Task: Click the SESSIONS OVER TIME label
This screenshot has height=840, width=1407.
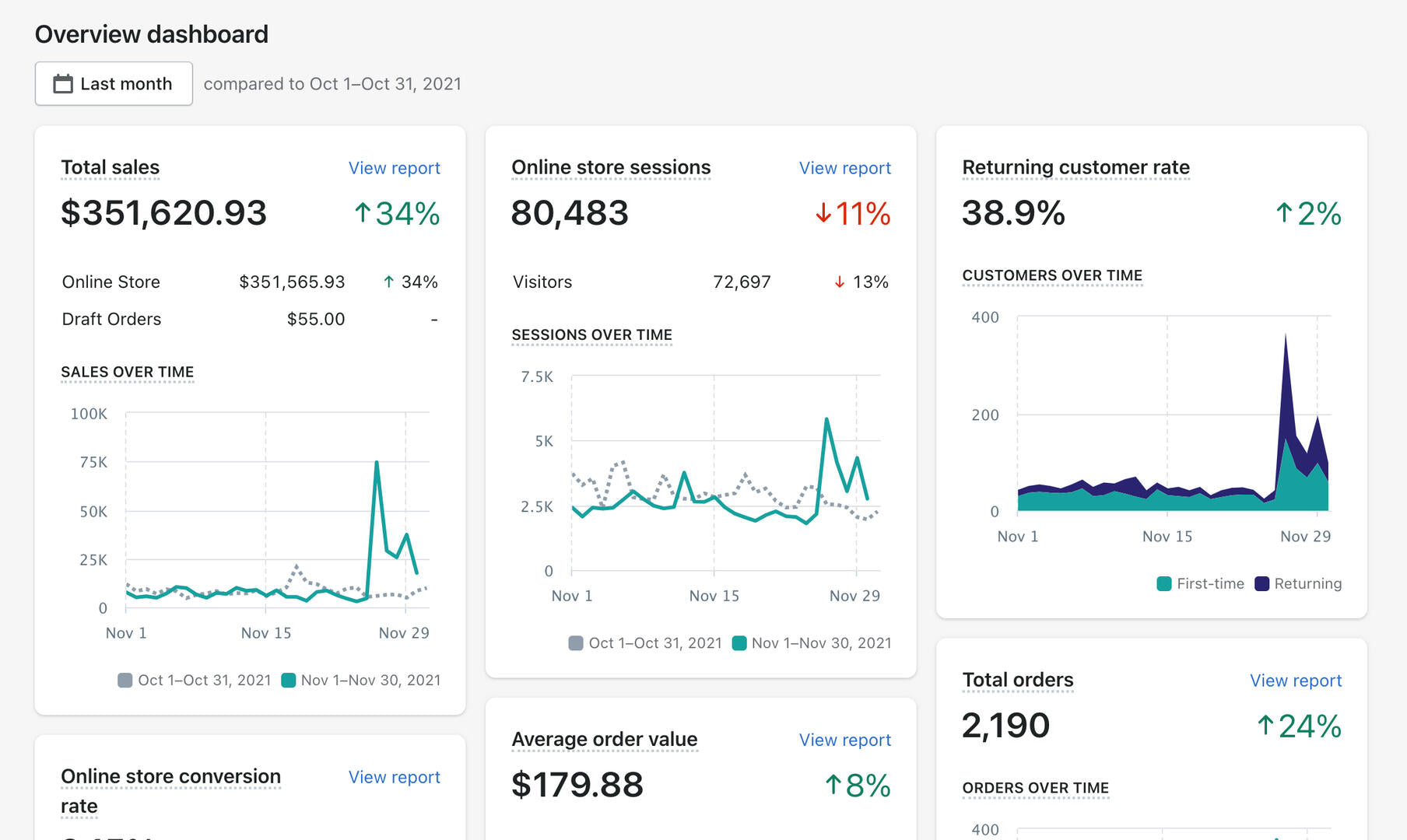Action: click(591, 335)
